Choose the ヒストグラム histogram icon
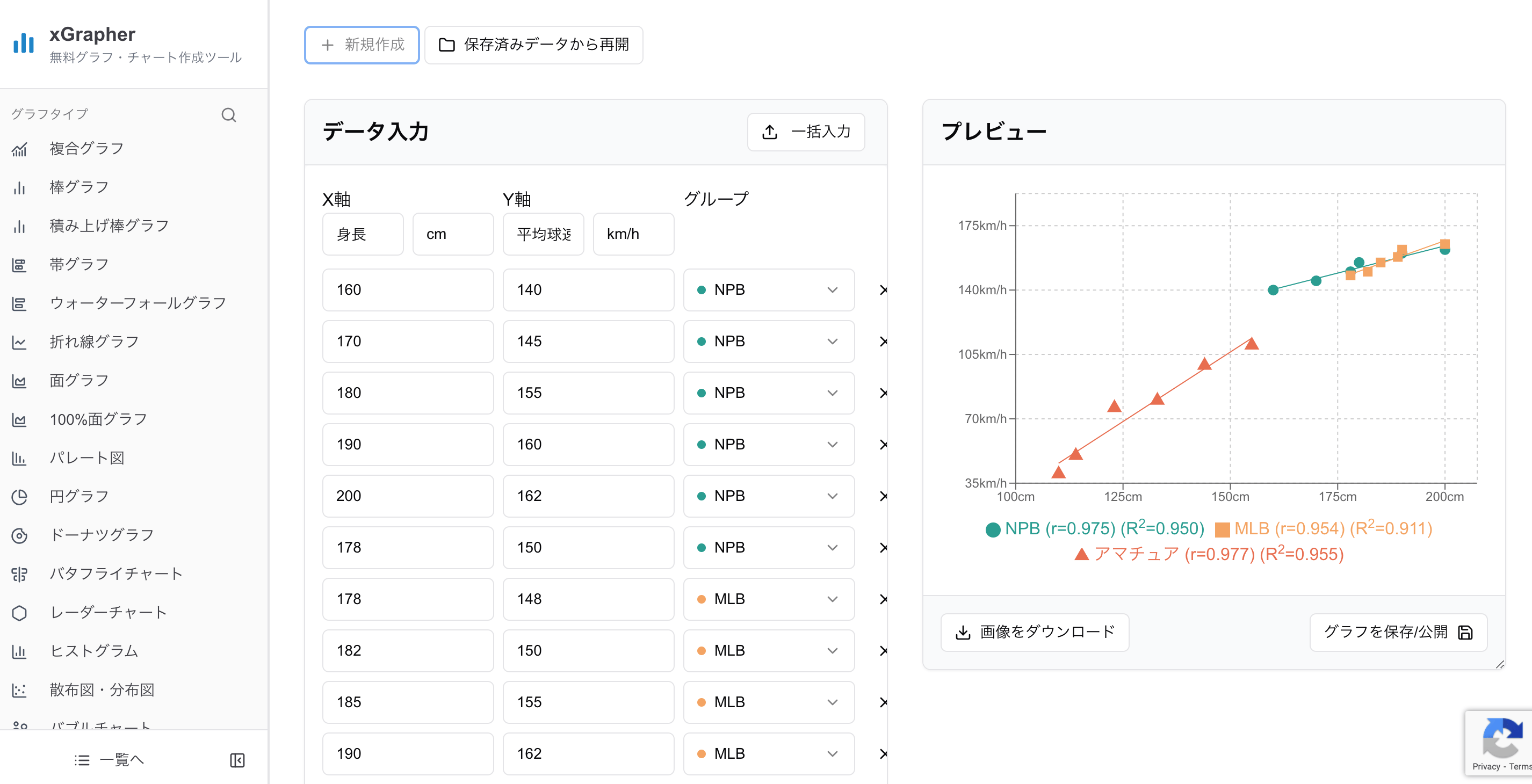This screenshot has height=784, width=1532. [20, 651]
